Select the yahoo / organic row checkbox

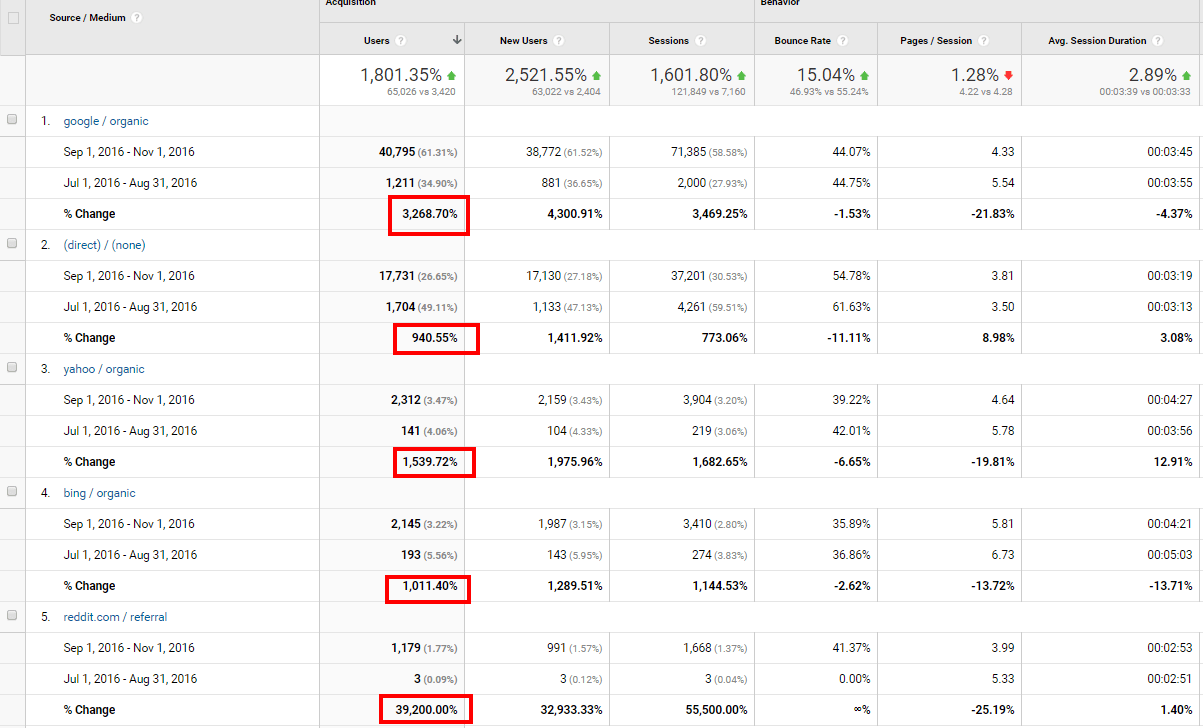coord(12,368)
